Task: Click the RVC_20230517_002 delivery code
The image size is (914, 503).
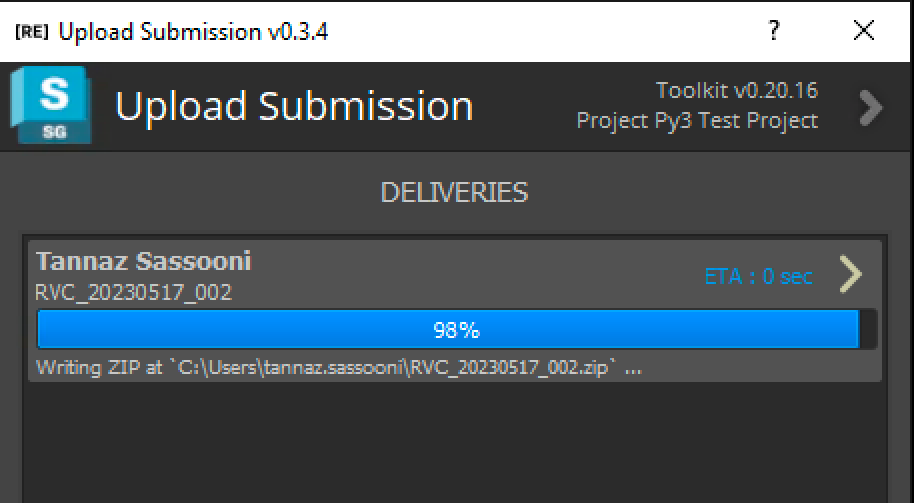Action: (133, 292)
